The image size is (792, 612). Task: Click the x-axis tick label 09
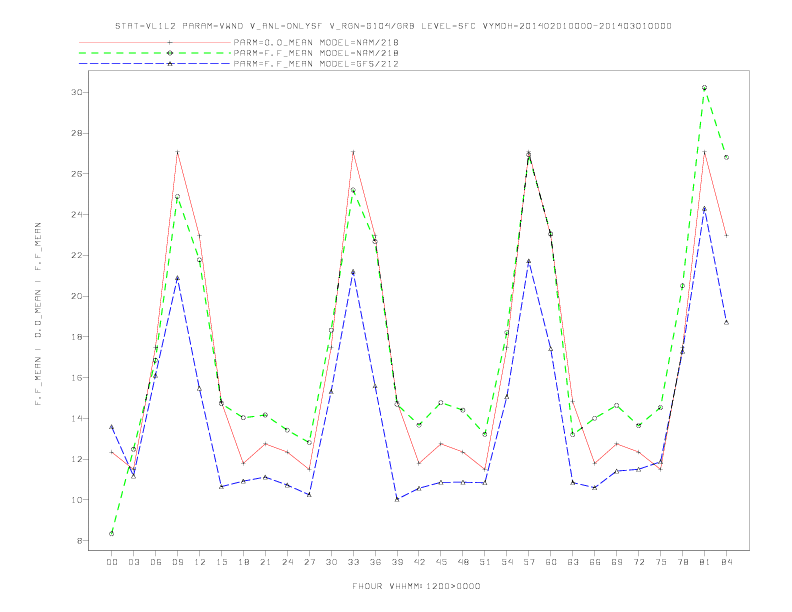(177, 562)
